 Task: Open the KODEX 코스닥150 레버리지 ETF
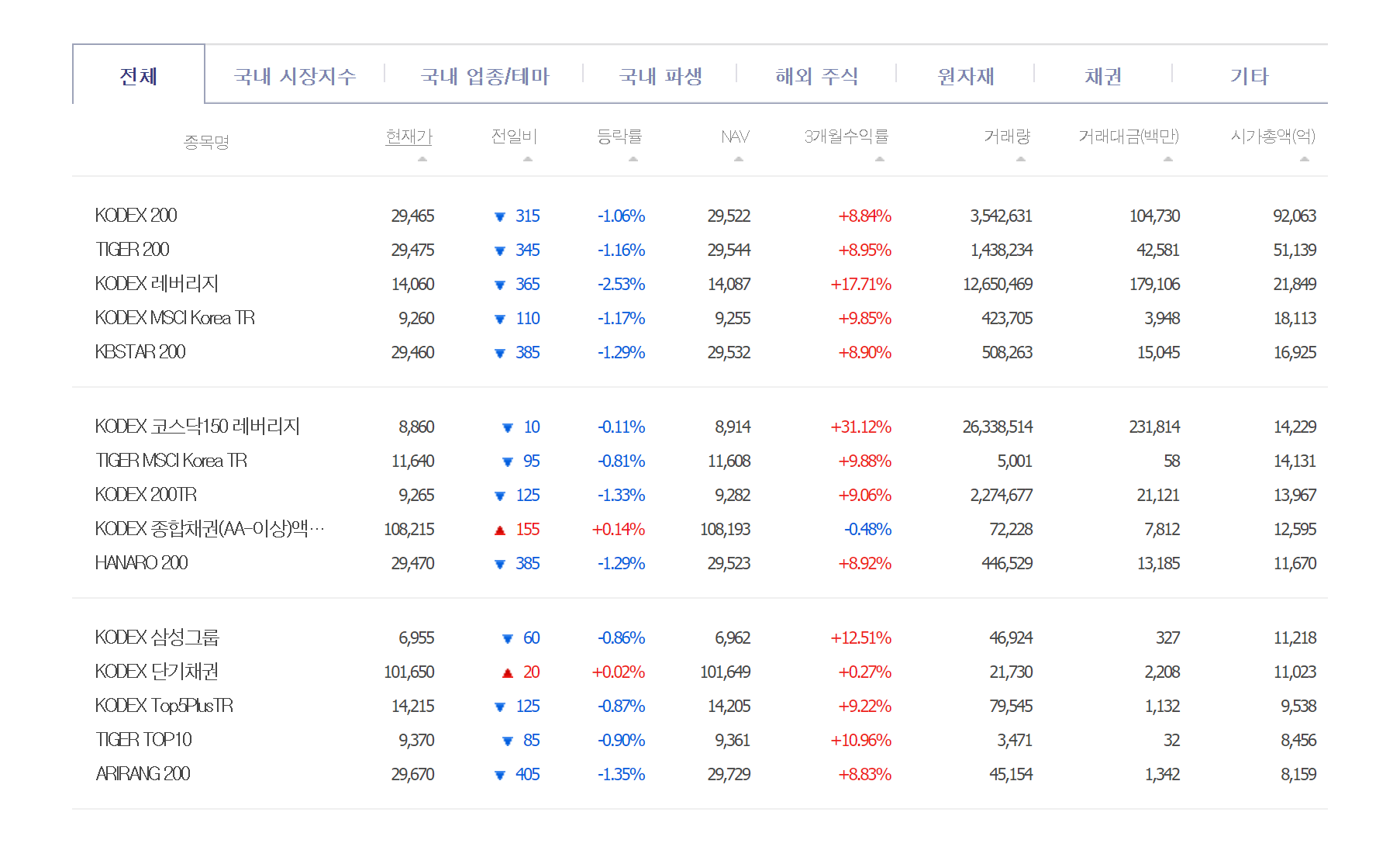(x=197, y=427)
